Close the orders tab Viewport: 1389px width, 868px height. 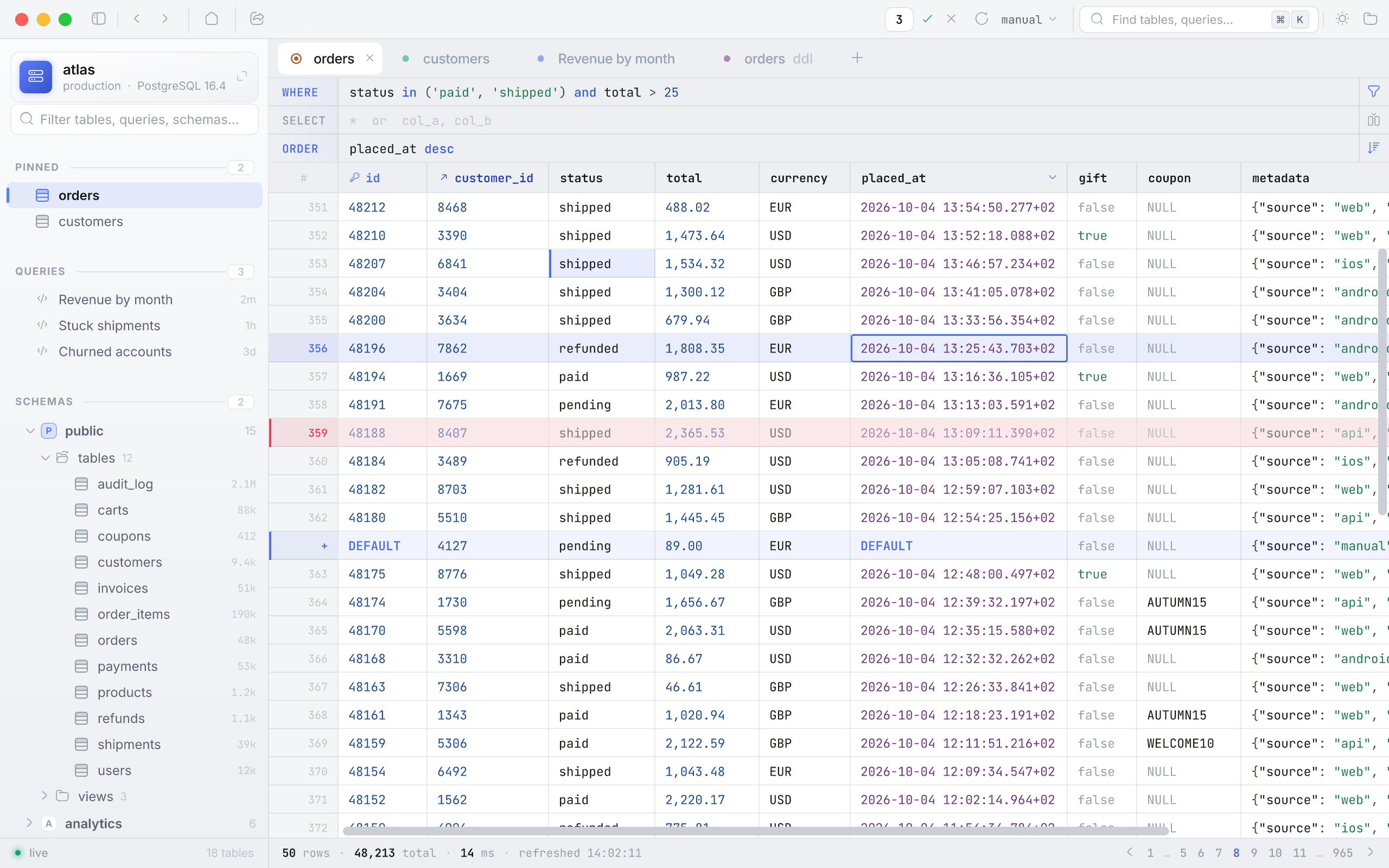[x=369, y=58]
